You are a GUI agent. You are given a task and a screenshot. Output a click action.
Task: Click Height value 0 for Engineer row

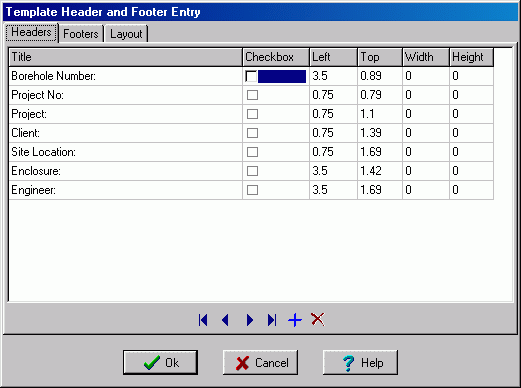472,190
